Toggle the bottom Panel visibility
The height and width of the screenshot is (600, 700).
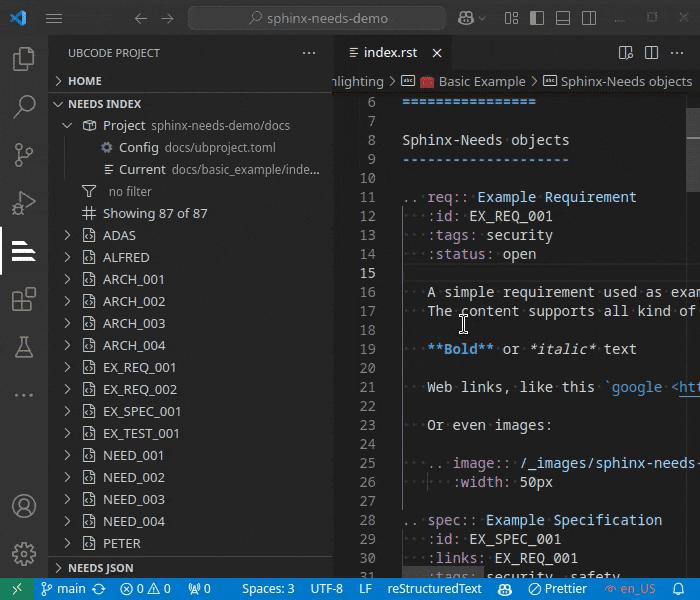(562, 18)
